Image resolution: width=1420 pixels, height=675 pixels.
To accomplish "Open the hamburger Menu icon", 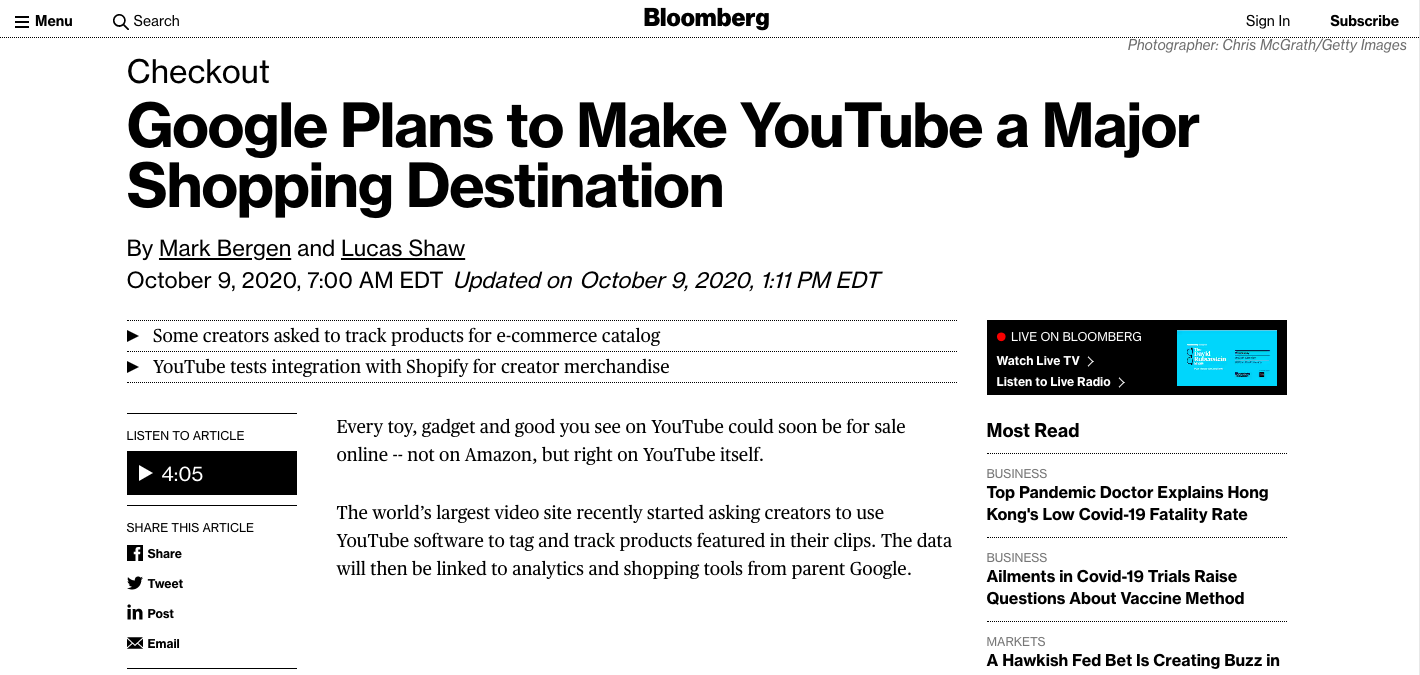I will coord(21,21).
